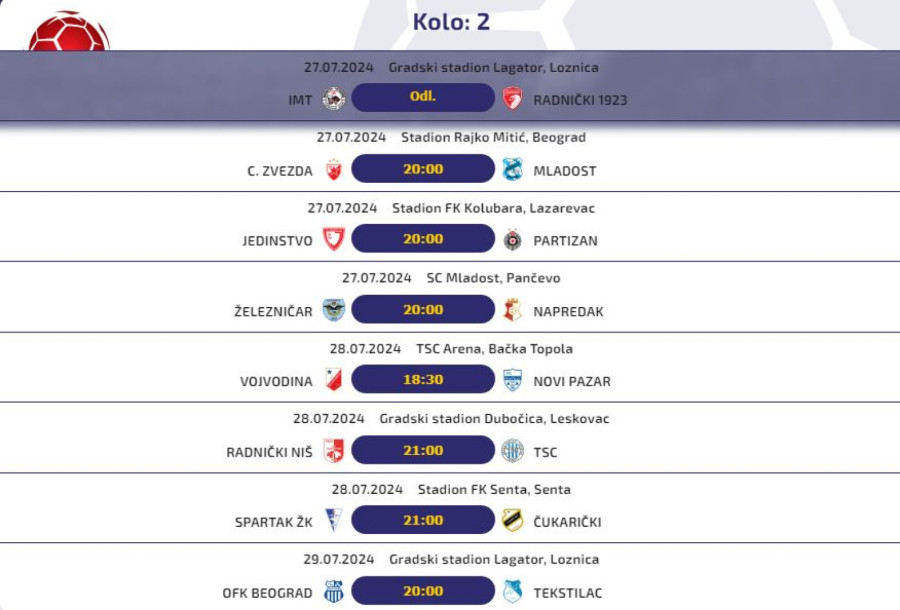
Task: Click the Vojvodina club crest icon
Action: (334, 381)
